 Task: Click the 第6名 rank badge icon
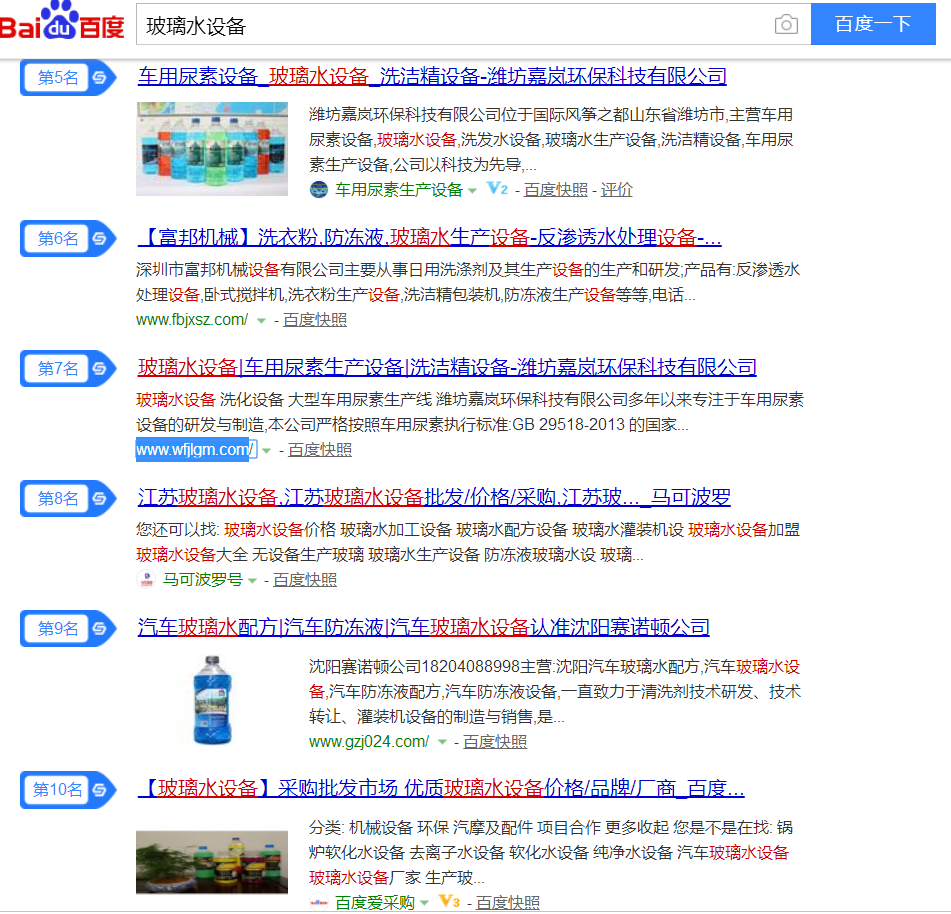68,238
